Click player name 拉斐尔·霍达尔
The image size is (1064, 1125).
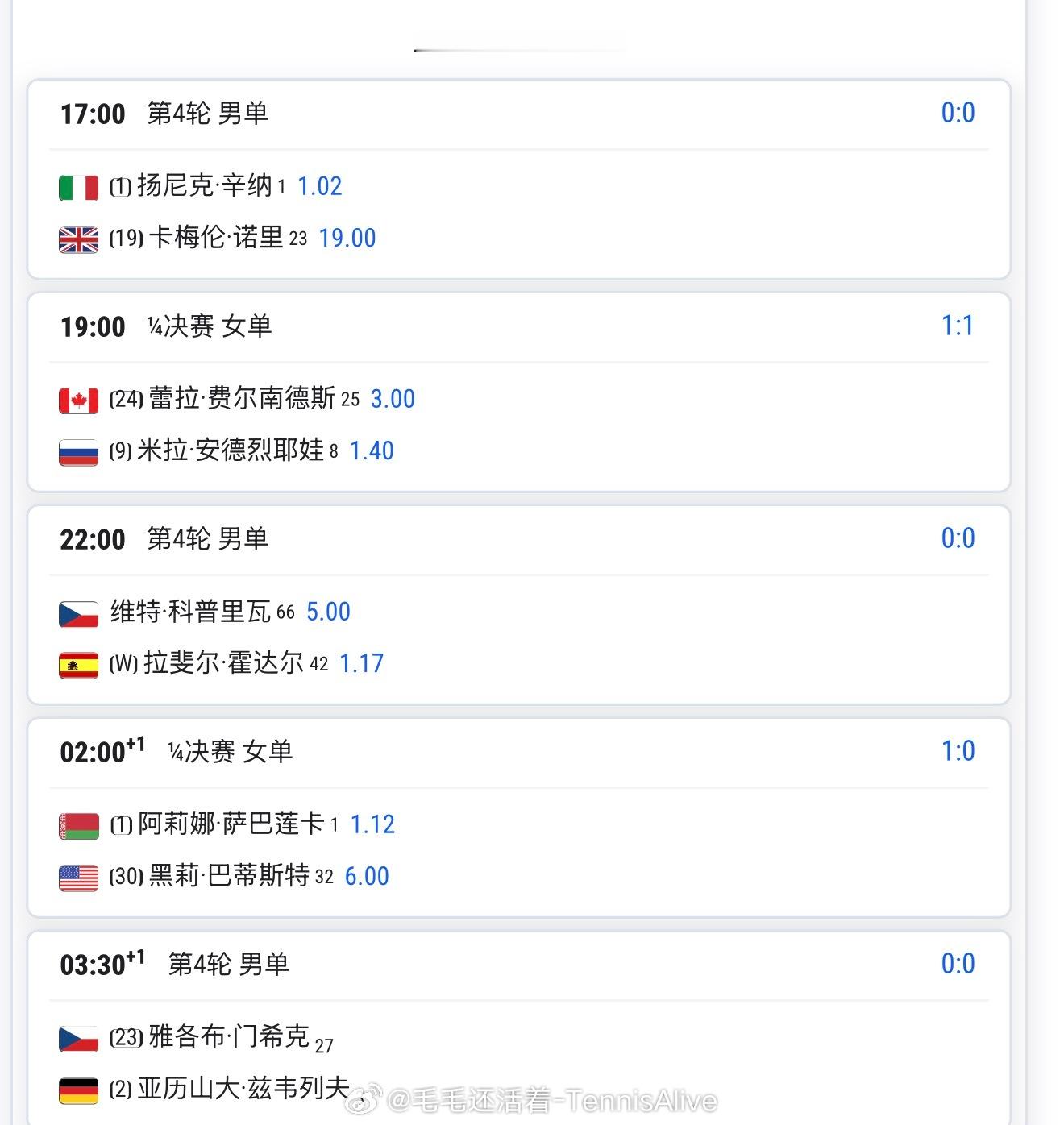tap(223, 663)
